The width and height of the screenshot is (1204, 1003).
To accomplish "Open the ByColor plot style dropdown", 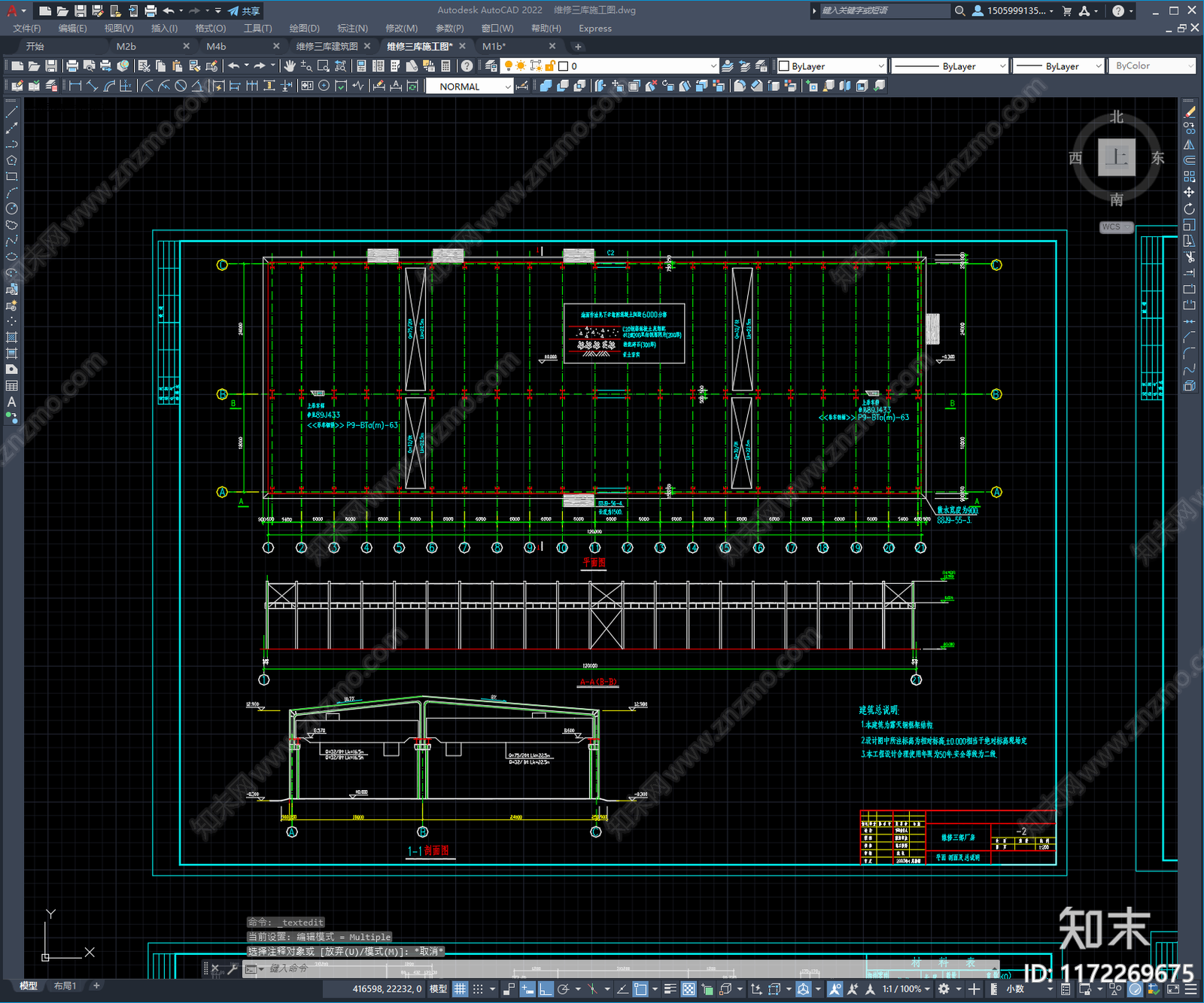I will (1152, 66).
